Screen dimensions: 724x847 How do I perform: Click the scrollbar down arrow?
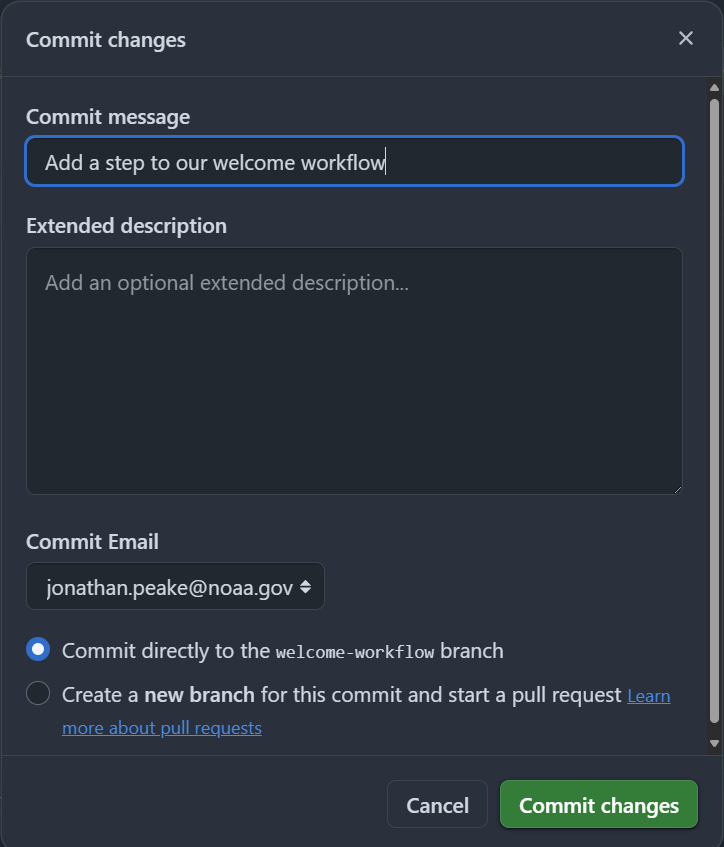tap(714, 743)
